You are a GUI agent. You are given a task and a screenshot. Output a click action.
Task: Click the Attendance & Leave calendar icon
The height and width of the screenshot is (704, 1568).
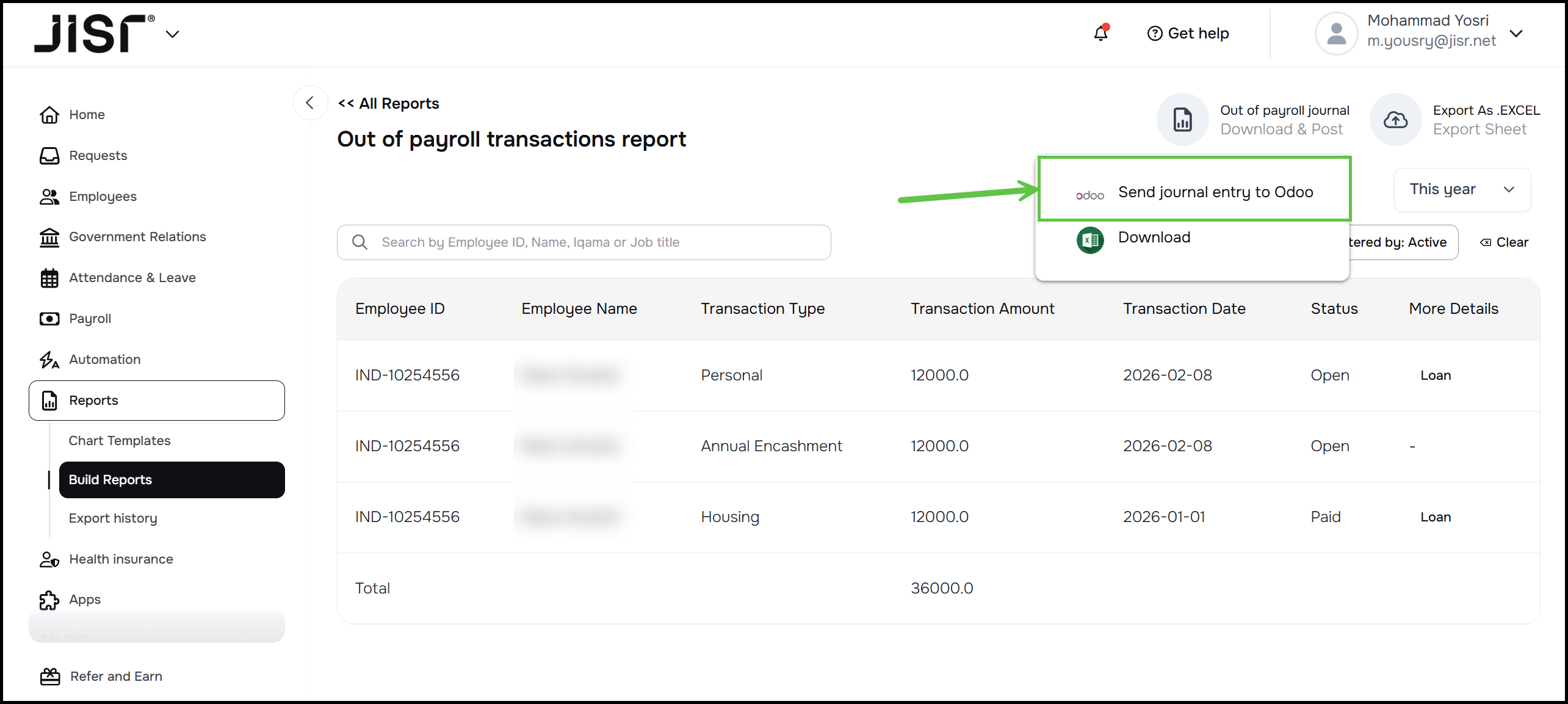[x=49, y=278]
